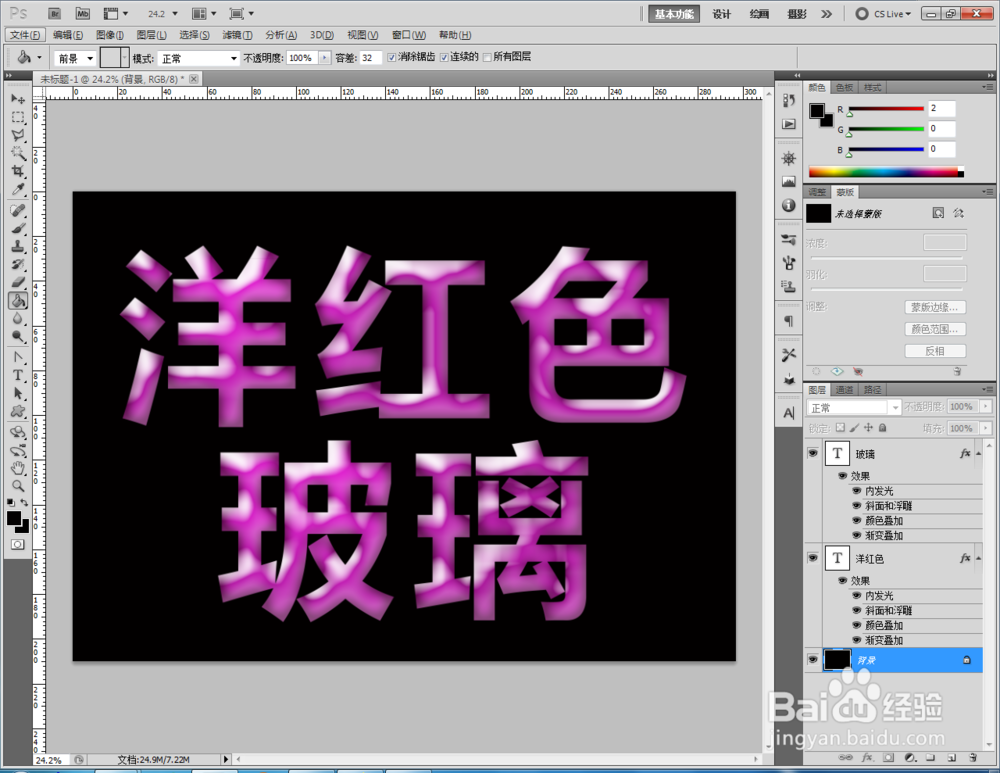Select the Zoom tool
The image size is (1000, 773).
pyautogui.click(x=18, y=486)
